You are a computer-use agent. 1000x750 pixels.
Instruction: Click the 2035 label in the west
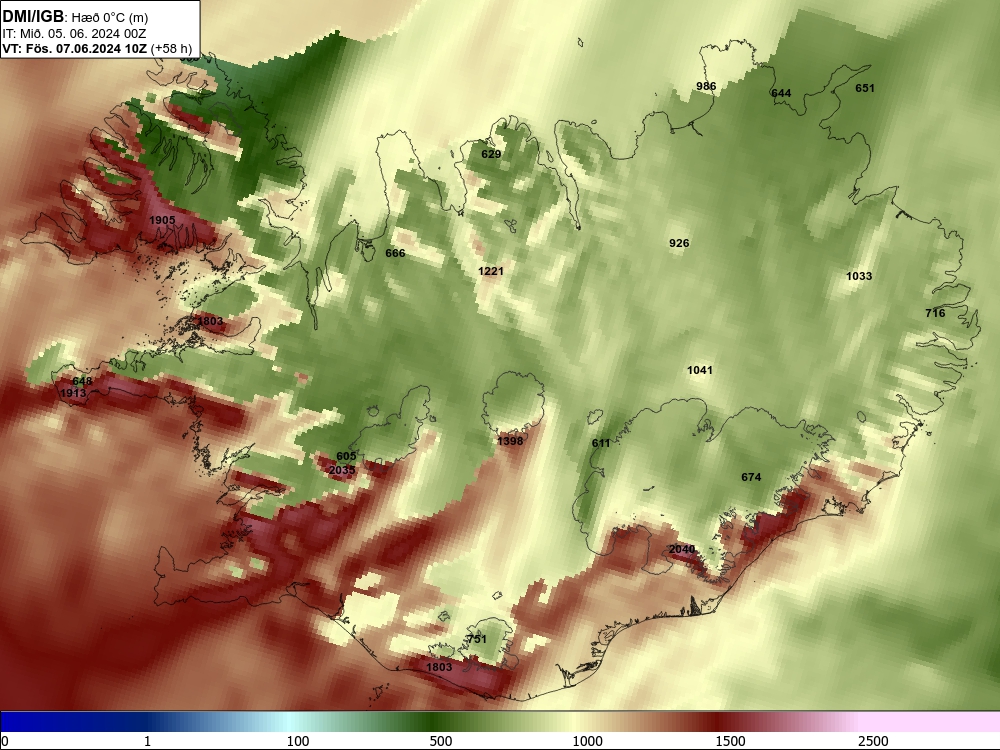tap(342, 470)
